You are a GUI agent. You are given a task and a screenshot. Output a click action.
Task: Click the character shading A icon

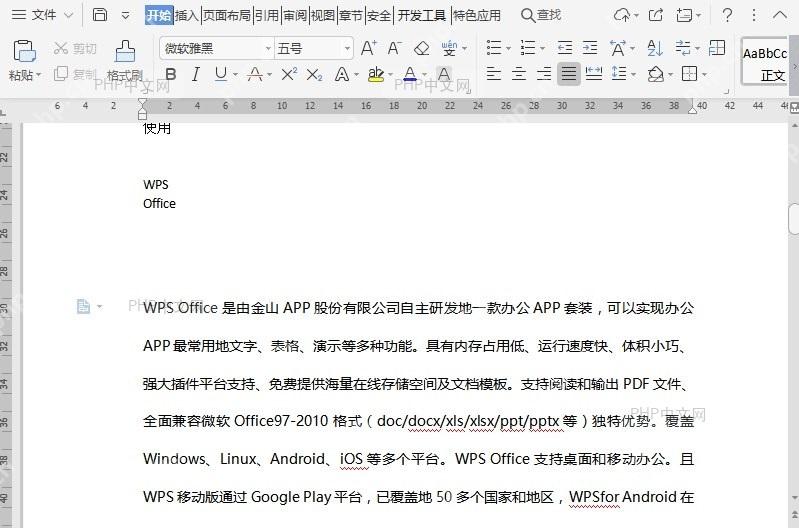[x=444, y=74]
